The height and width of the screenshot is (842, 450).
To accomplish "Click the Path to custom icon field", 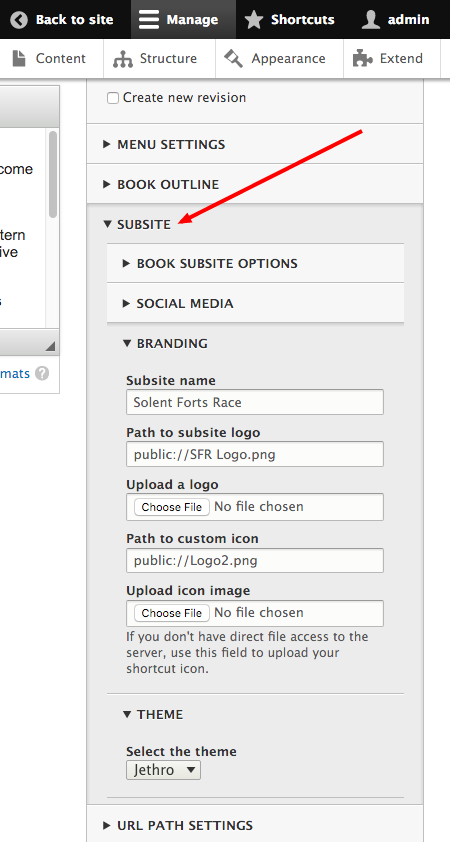I will (x=255, y=561).
